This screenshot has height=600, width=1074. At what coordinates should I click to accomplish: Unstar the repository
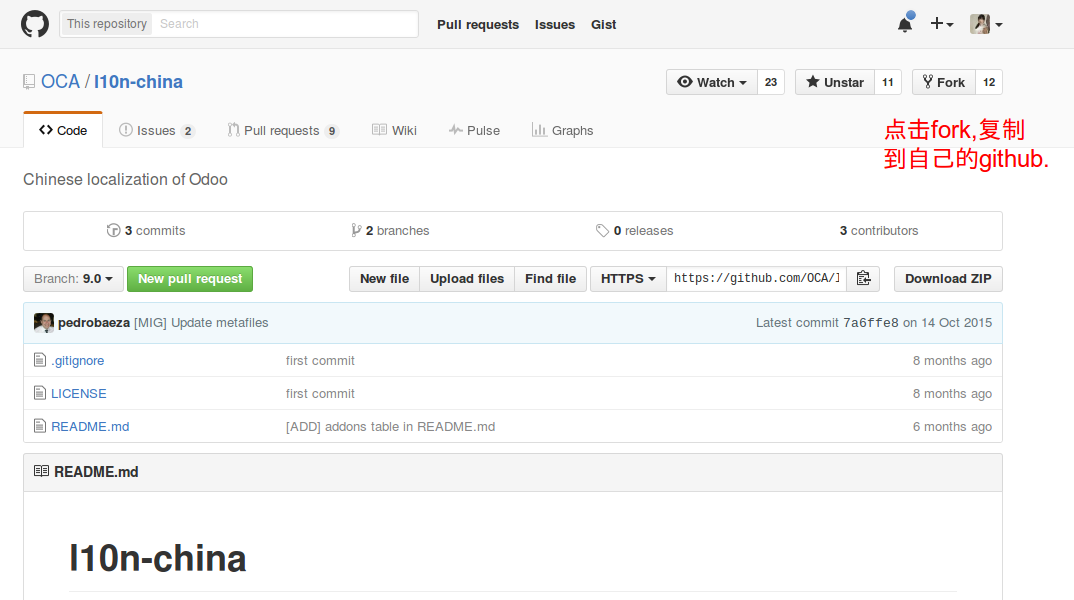(x=835, y=82)
